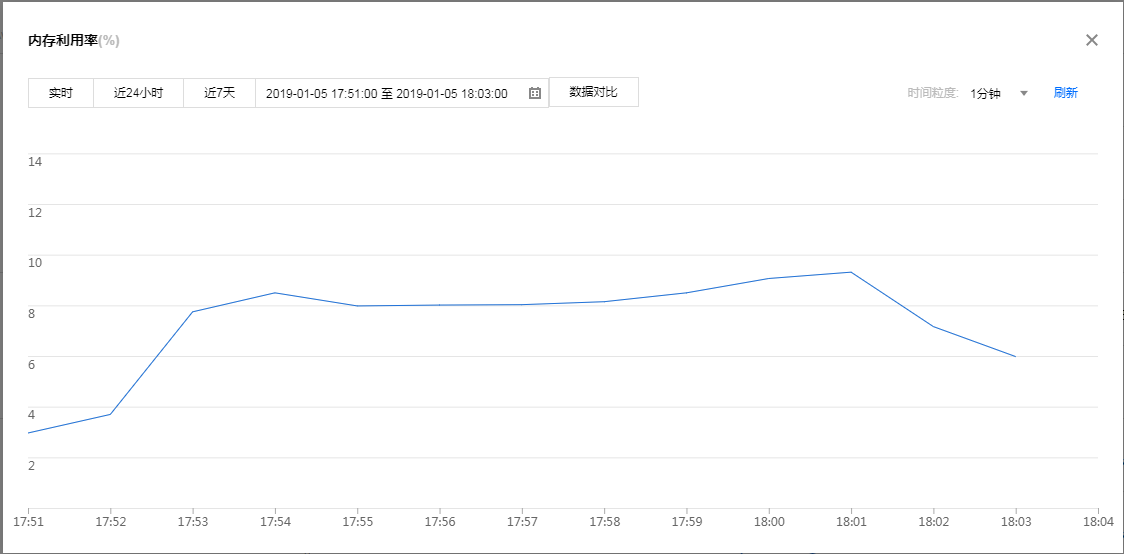Pick the chart line point at 17:53
This screenshot has height=554, width=1124.
[192, 312]
